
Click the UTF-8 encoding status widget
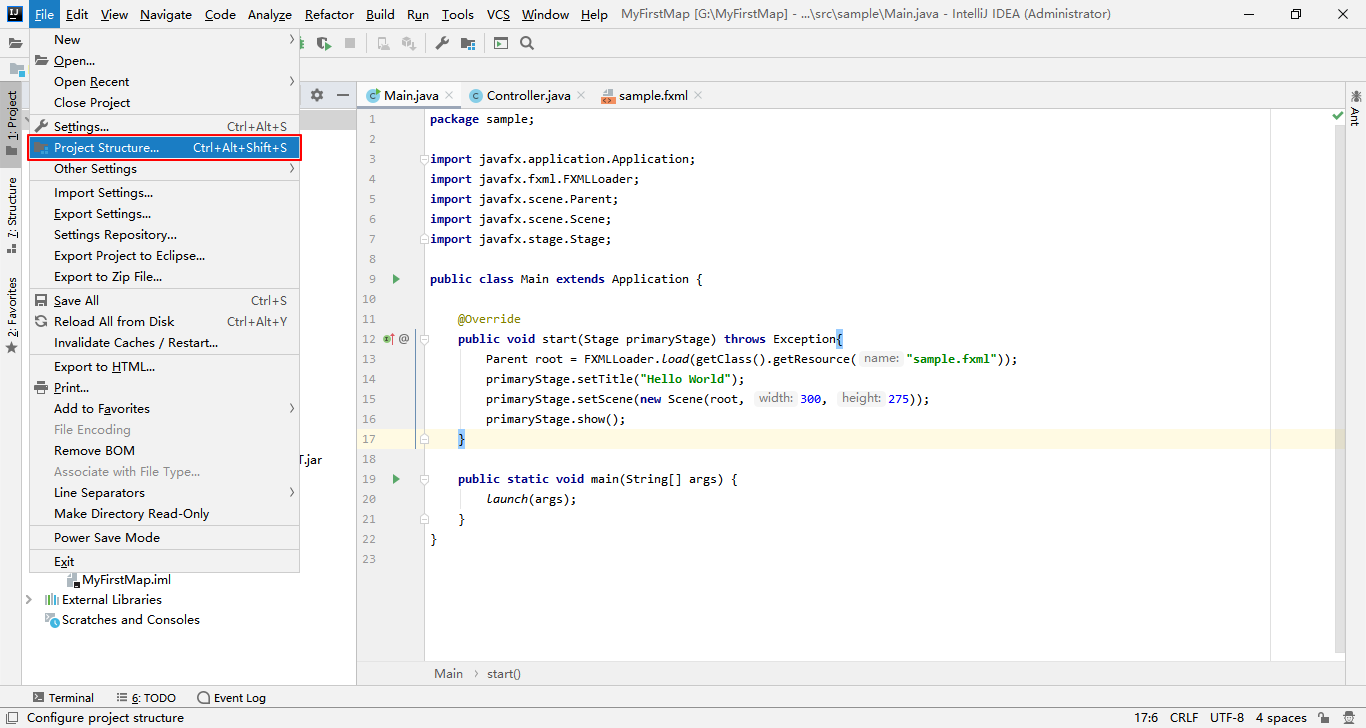(1227, 717)
